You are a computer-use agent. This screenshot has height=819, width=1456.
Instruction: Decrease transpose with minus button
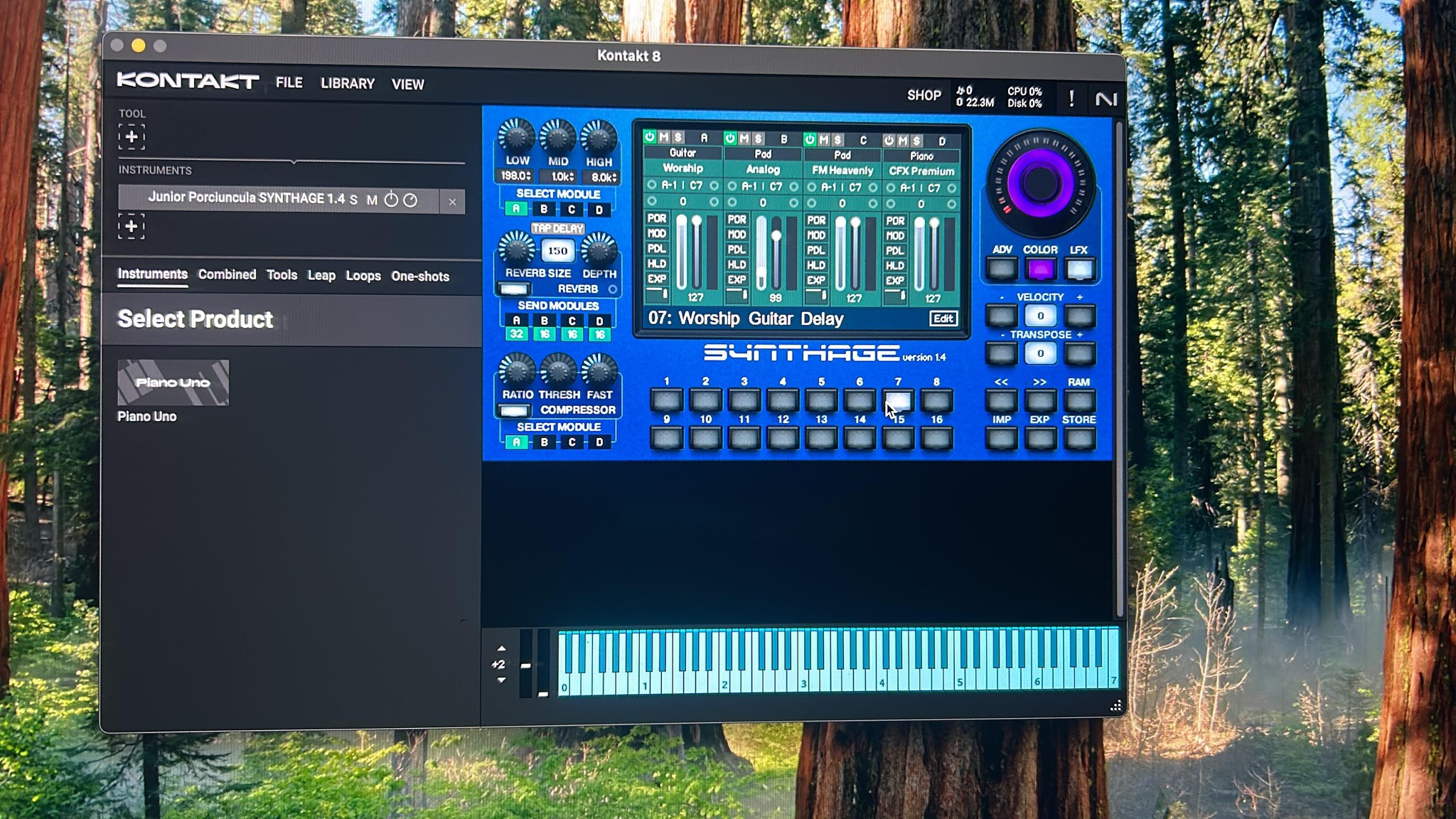1002,353
